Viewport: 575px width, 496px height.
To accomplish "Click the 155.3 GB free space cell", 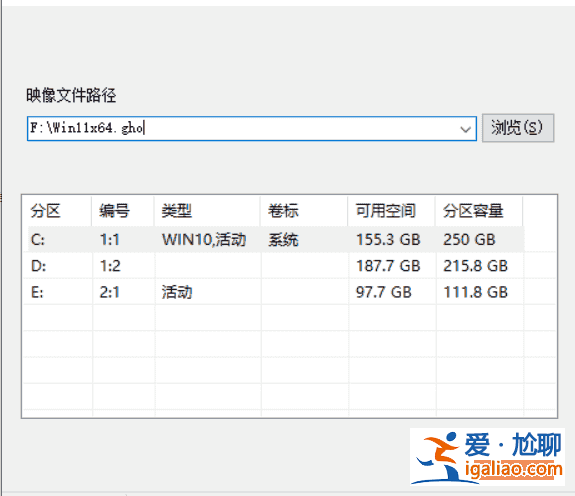I will [x=388, y=240].
